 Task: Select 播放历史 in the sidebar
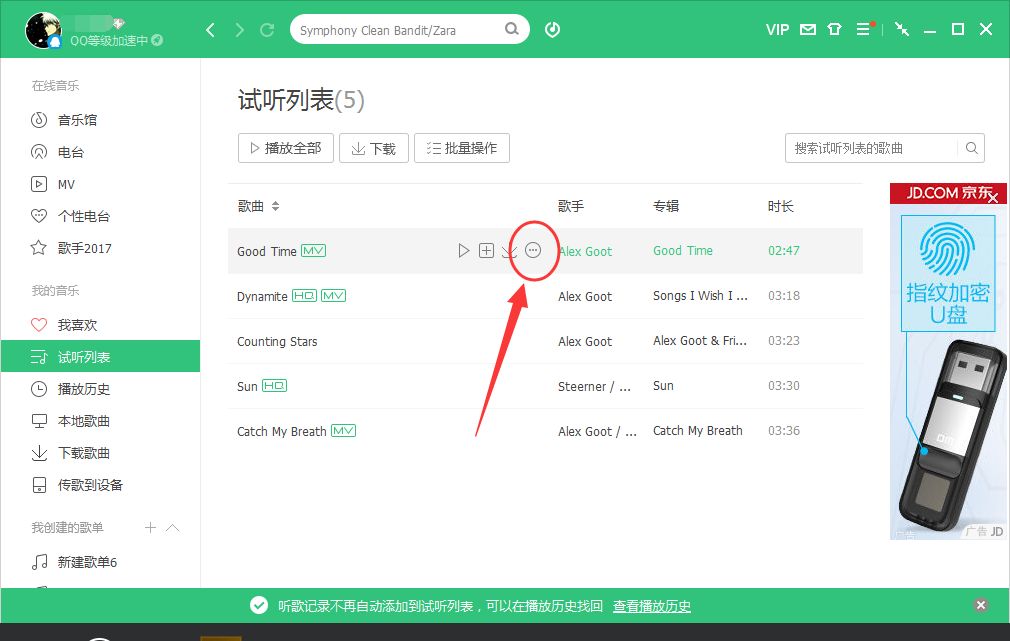pyautogui.click(x=83, y=389)
